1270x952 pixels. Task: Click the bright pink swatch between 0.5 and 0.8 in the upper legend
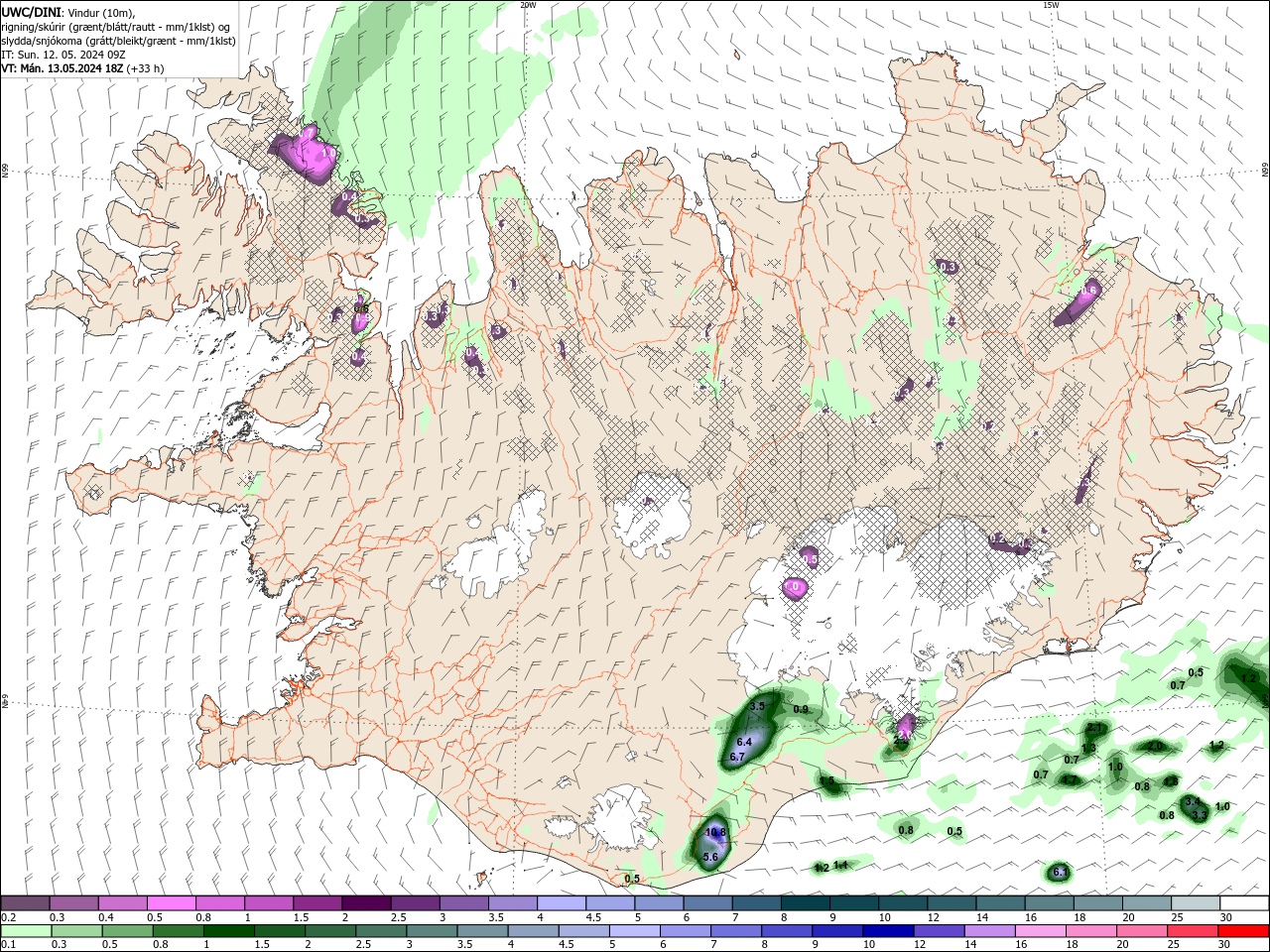coord(171,903)
